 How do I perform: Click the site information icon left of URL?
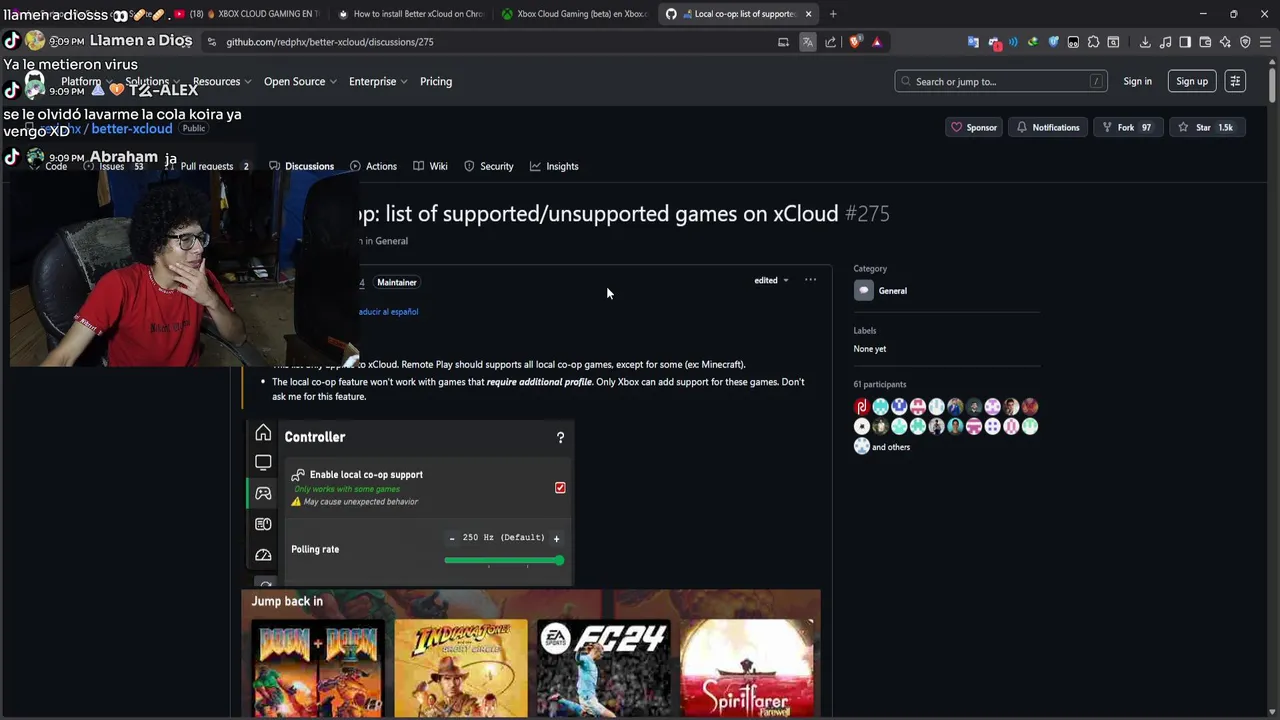tap(211, 42)
